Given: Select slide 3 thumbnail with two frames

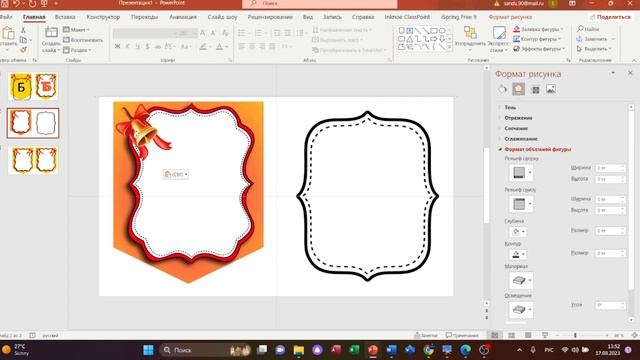Looking at the screenshot, I should [33, 160].
